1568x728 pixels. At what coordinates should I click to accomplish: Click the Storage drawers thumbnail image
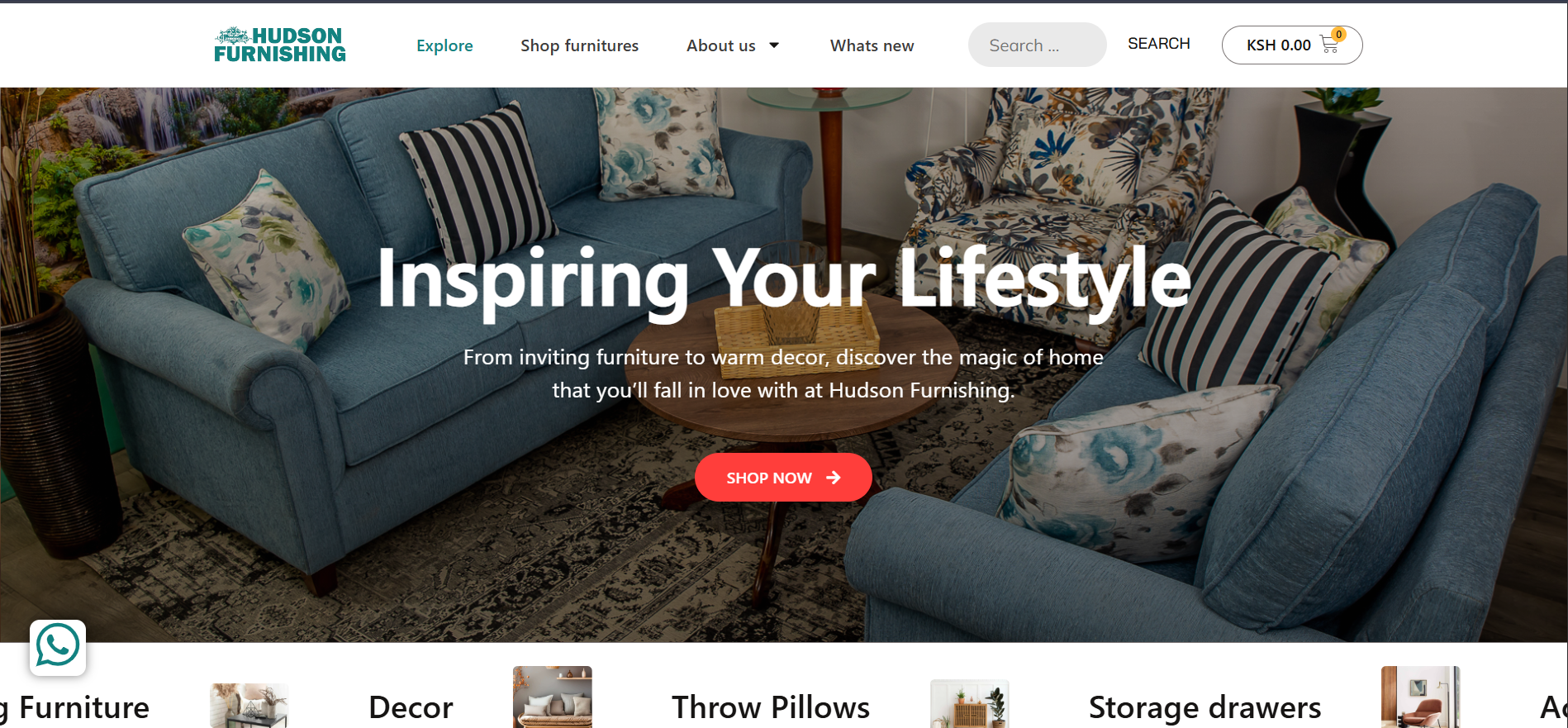pos(1421,697)
